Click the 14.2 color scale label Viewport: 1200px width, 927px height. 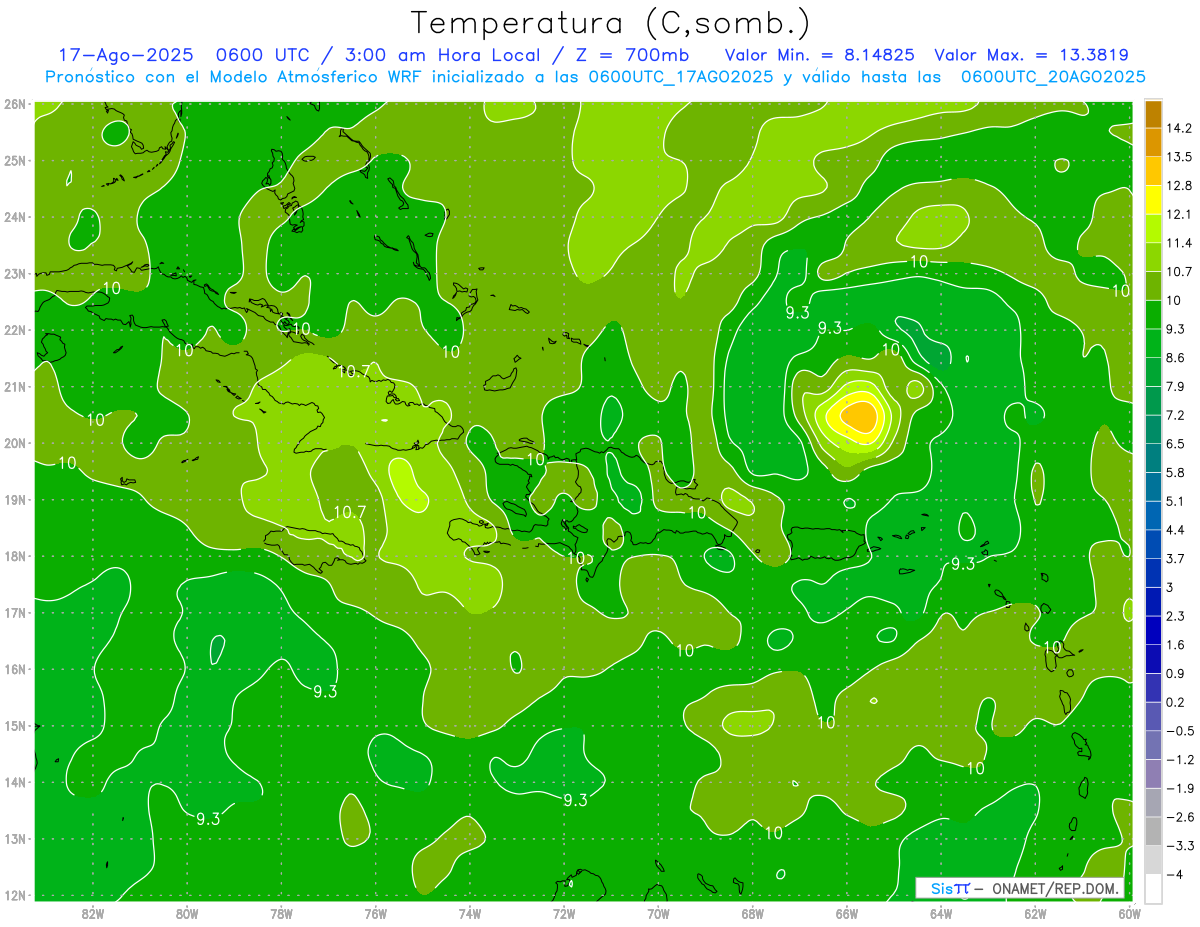pyautogui.click(x=1178, y=128)
